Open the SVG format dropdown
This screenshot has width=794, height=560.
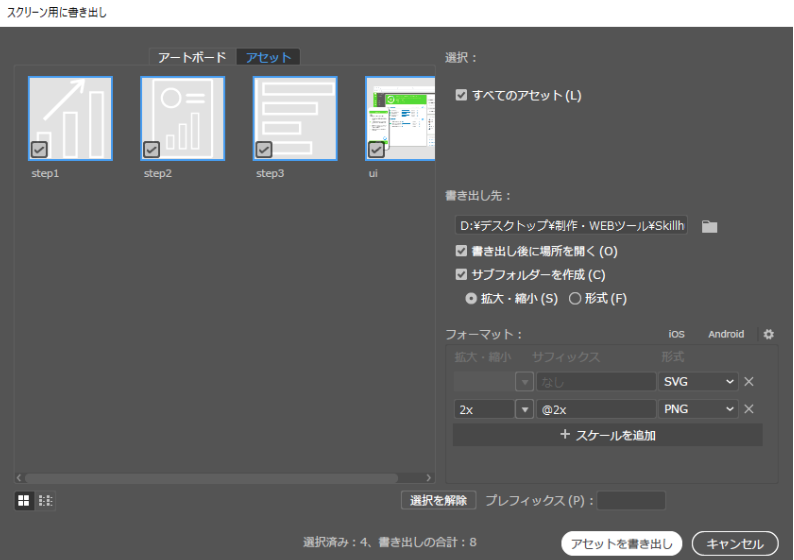click(698, 382)
